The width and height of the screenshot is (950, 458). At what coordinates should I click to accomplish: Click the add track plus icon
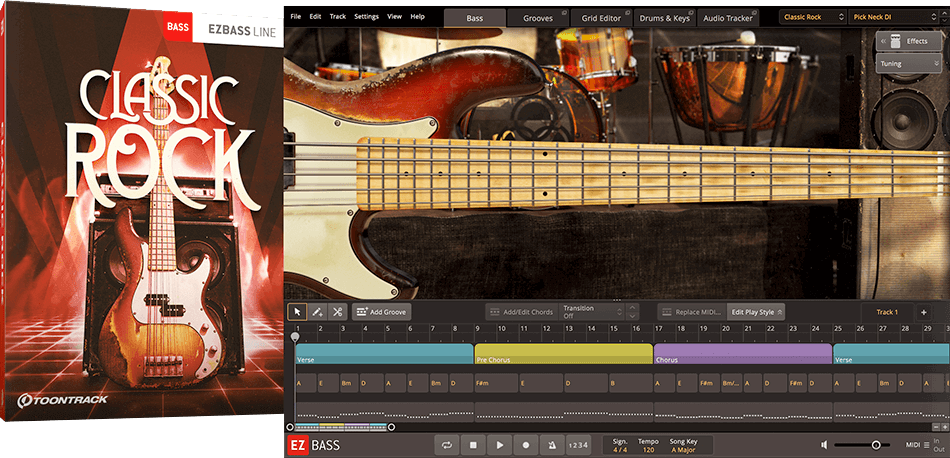[x=923, y=312]
